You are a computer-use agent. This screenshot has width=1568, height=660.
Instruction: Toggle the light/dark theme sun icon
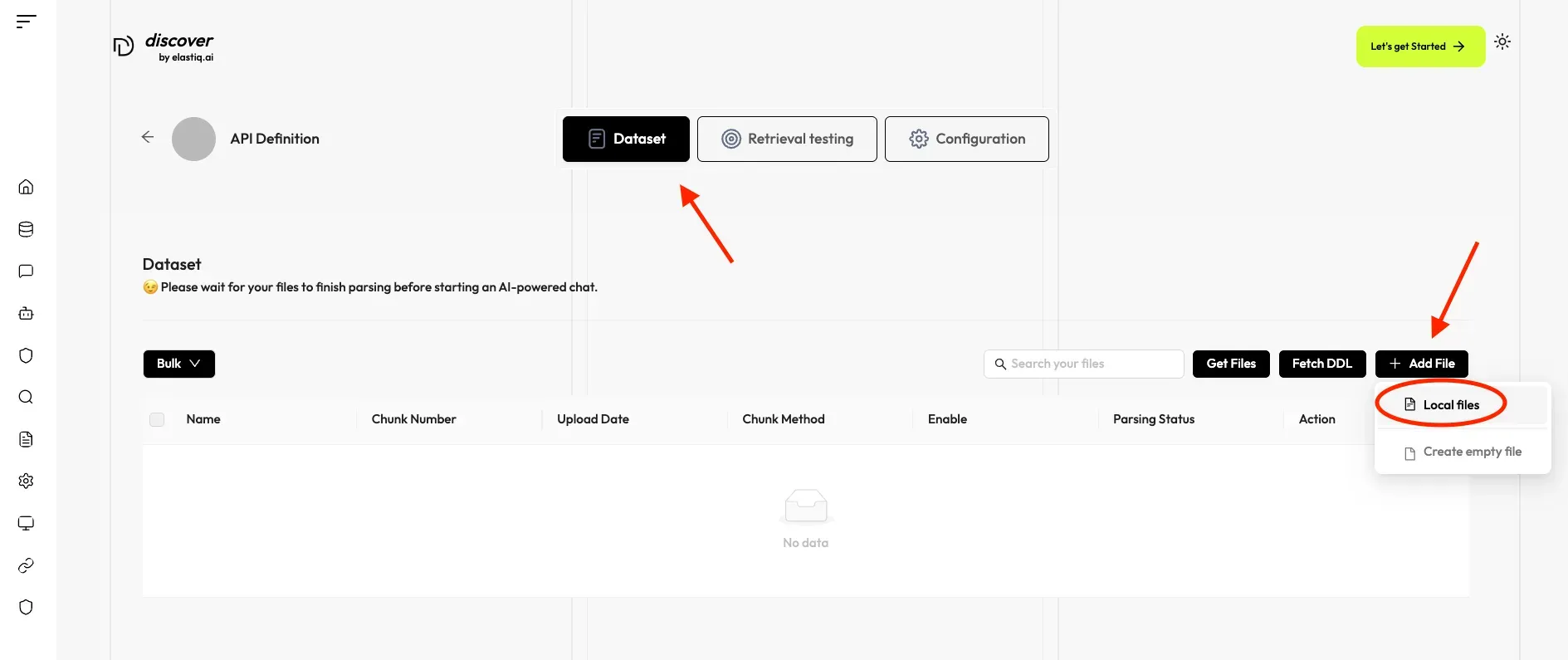tap(1502, 42)
